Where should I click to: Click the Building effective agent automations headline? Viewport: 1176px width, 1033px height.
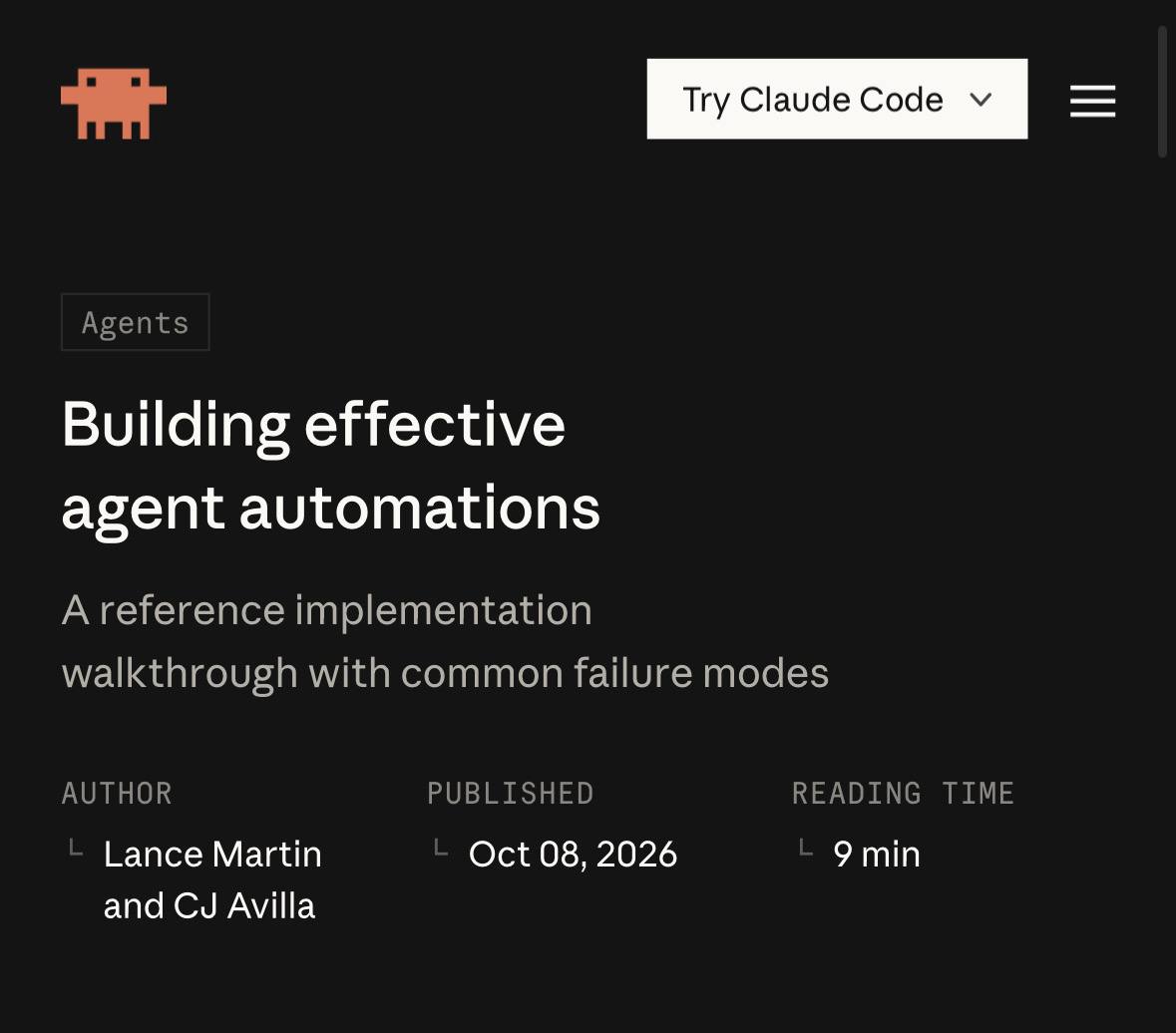click(331, 466)
